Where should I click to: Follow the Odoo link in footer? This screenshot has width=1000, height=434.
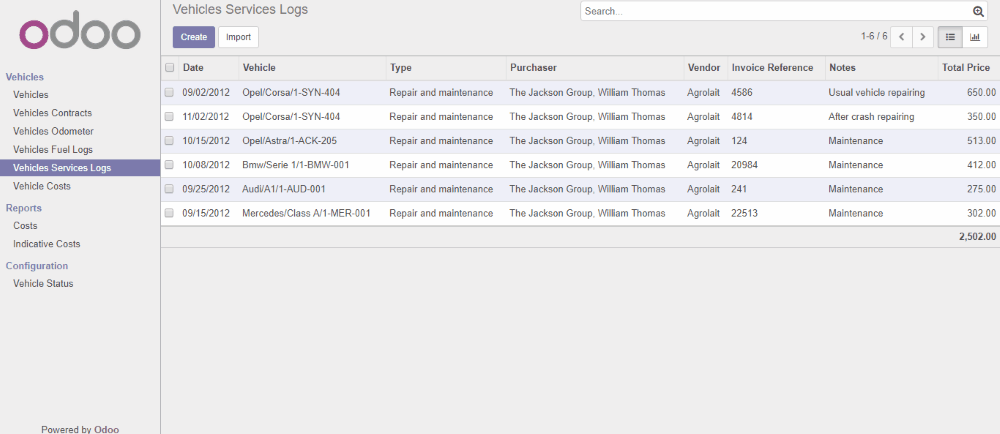pos(107,430)
